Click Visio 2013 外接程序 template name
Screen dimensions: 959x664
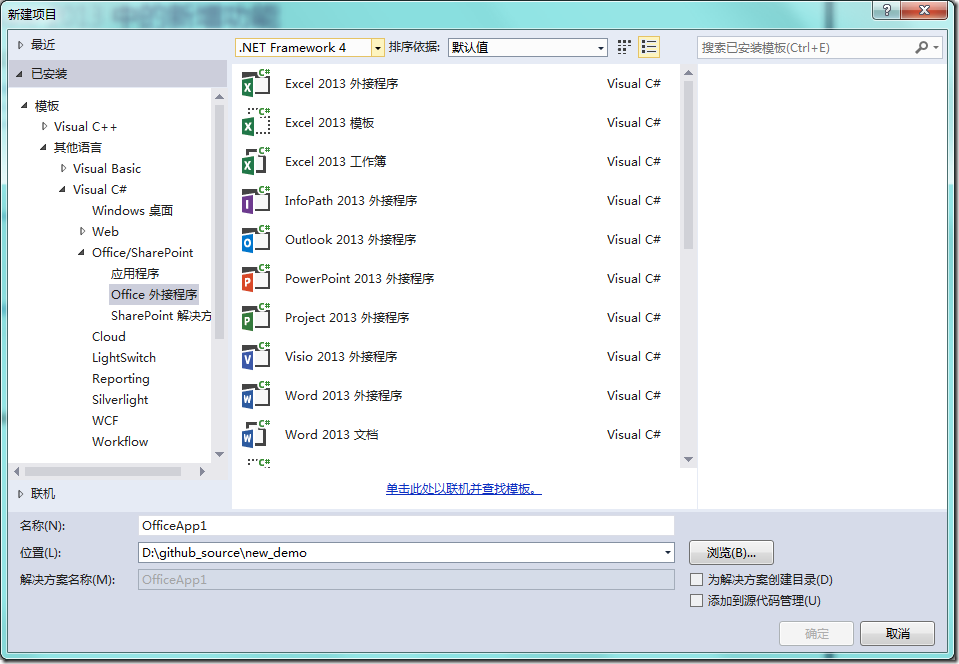click(341, 356)
